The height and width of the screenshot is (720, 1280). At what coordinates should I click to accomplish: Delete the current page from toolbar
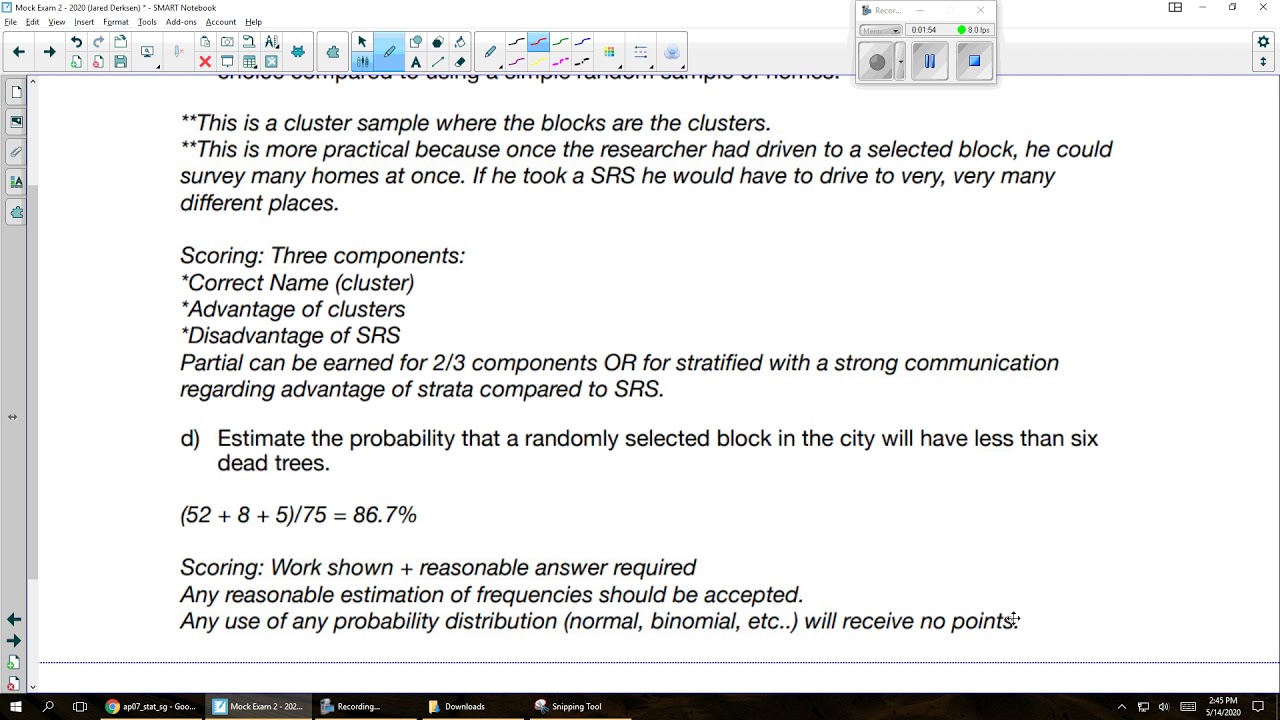click(x=98, y=62)
